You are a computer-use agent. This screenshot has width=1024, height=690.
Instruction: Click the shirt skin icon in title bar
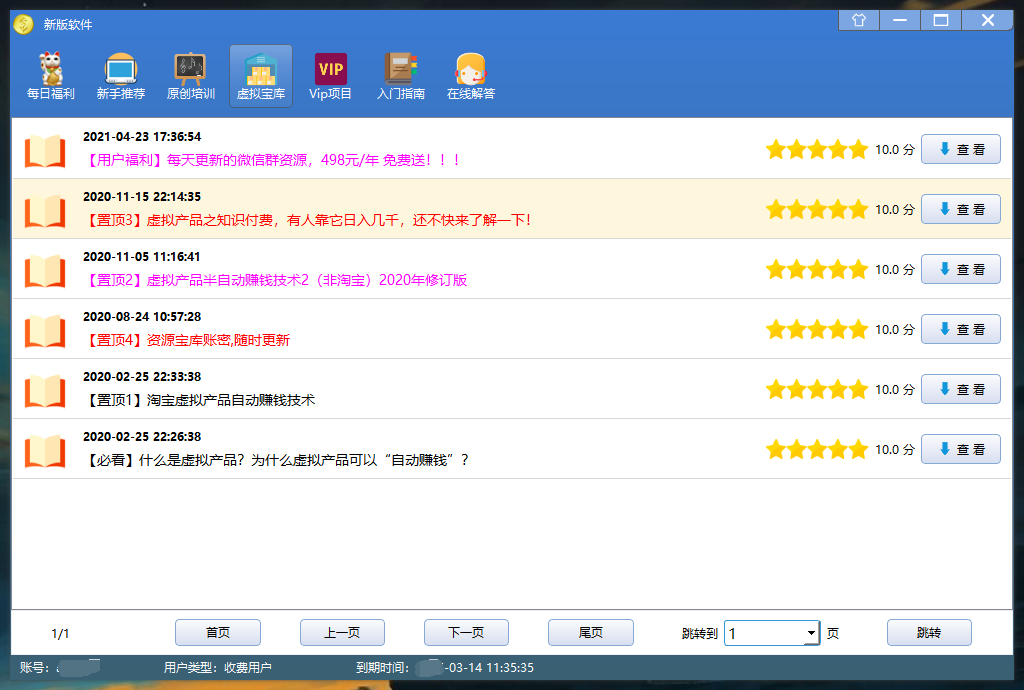[x=858, y=20]
